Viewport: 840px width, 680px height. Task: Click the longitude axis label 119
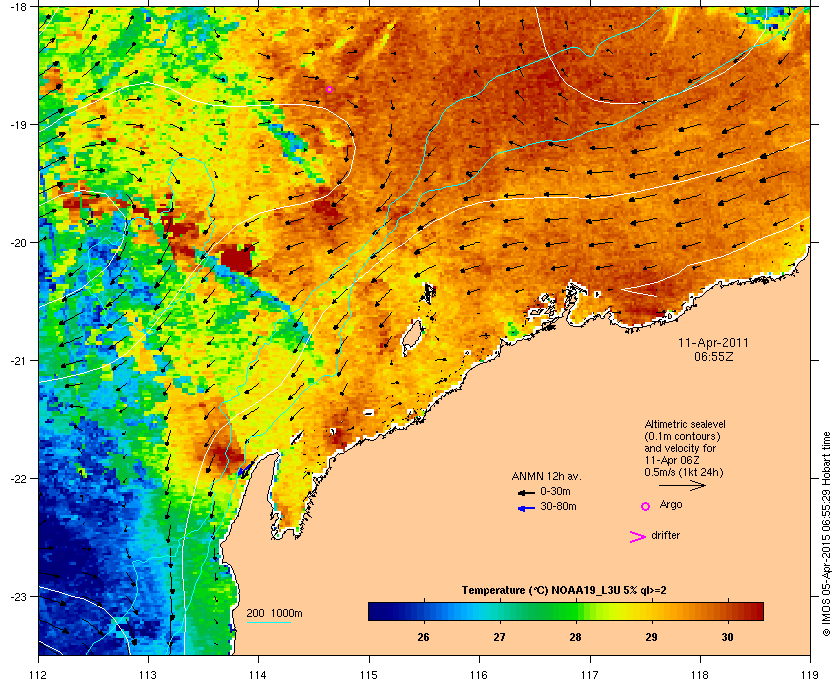810,674
